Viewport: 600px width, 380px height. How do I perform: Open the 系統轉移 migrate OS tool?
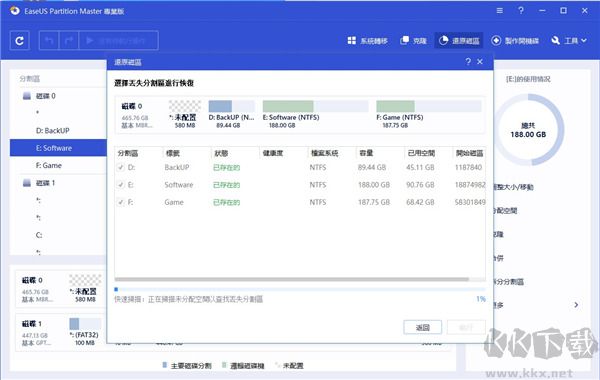(x=367, y=41)
